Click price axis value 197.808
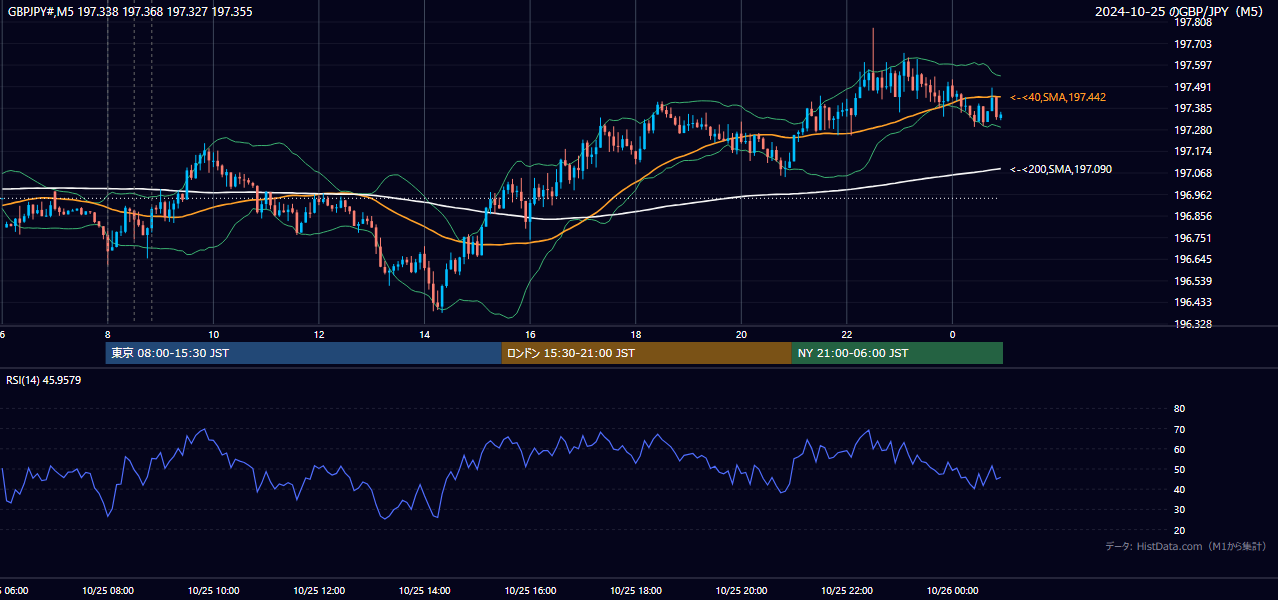The width and height of the screenshot is (1278, 600). tap(1193, 22)
